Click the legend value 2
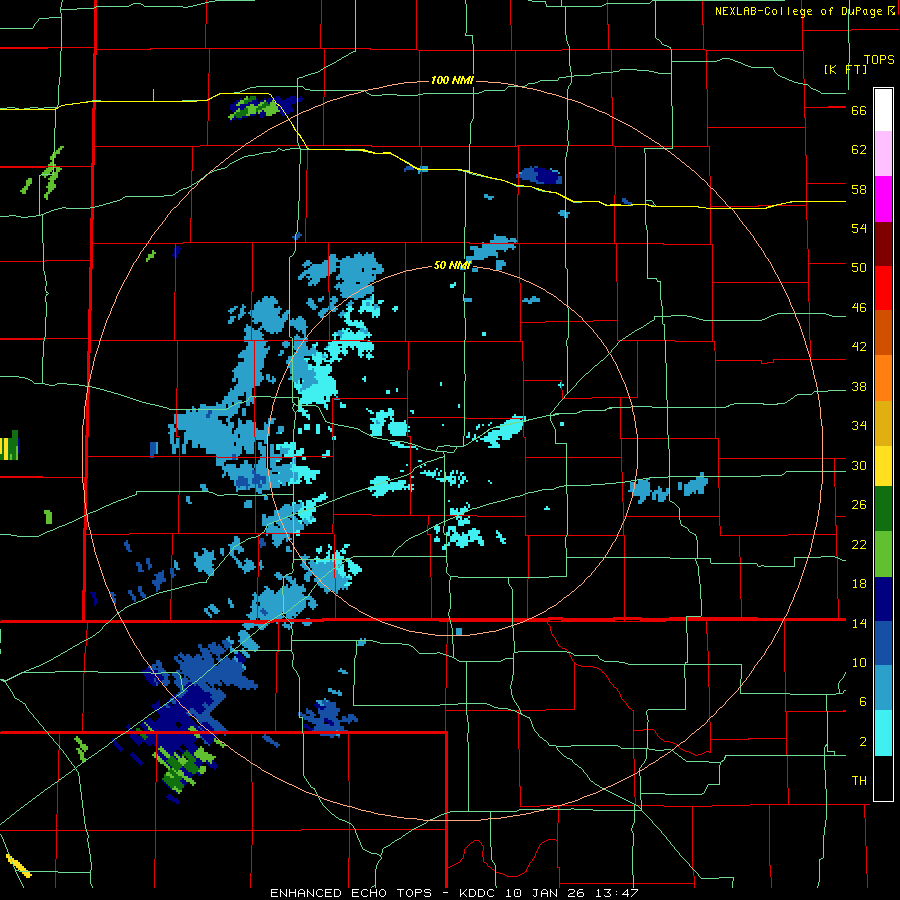This screenshot has height=900, width=900. pyautogui.click(x=862, y=742)
